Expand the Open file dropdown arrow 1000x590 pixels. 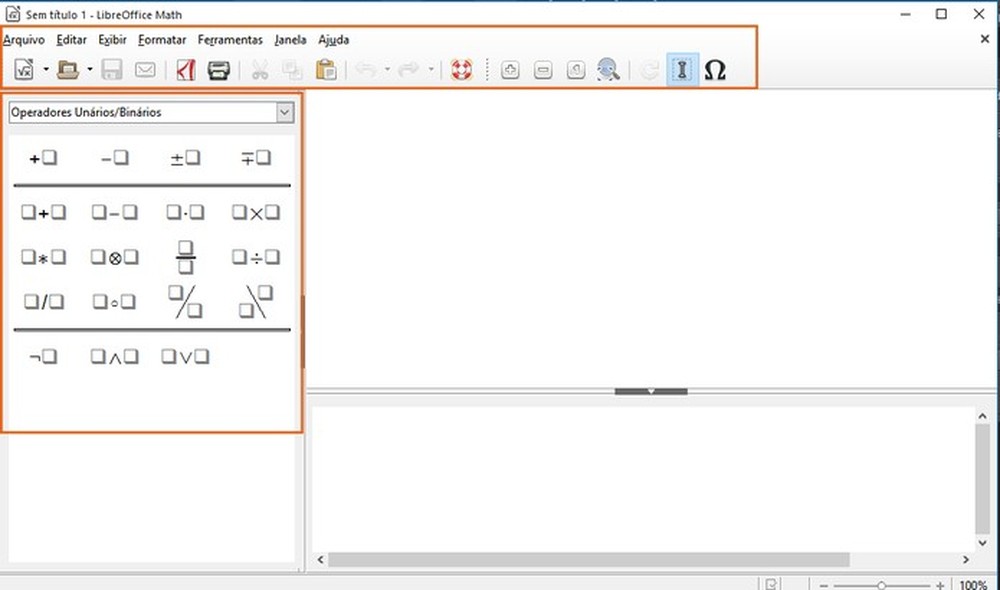click(88, 70)
